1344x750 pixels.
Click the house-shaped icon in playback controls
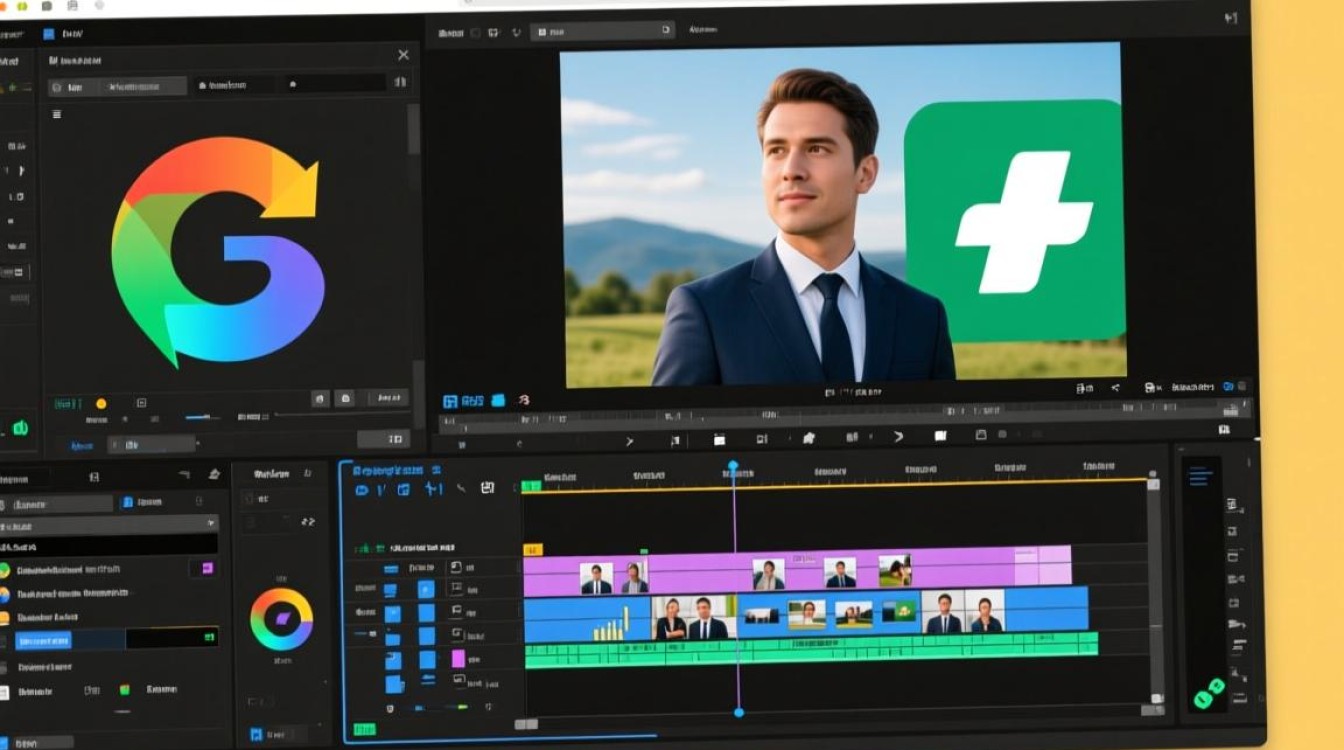coord(809,437)
